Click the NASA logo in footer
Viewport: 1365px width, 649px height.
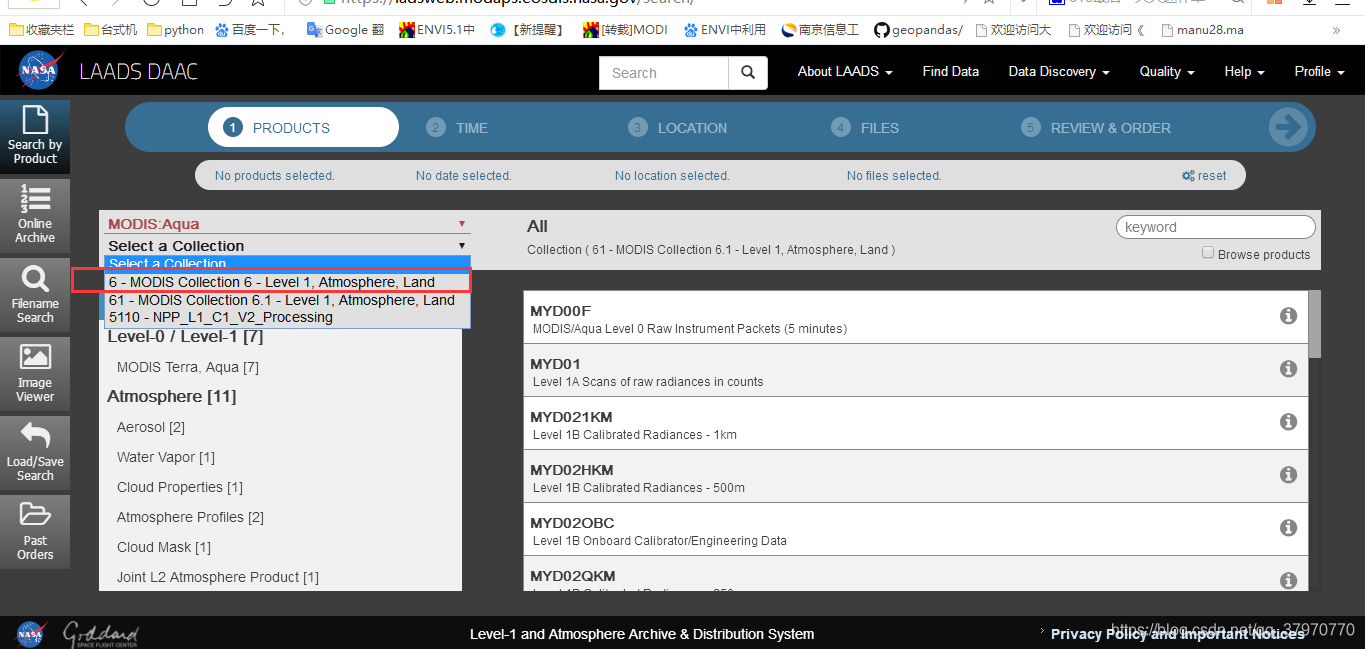[30, 634]
